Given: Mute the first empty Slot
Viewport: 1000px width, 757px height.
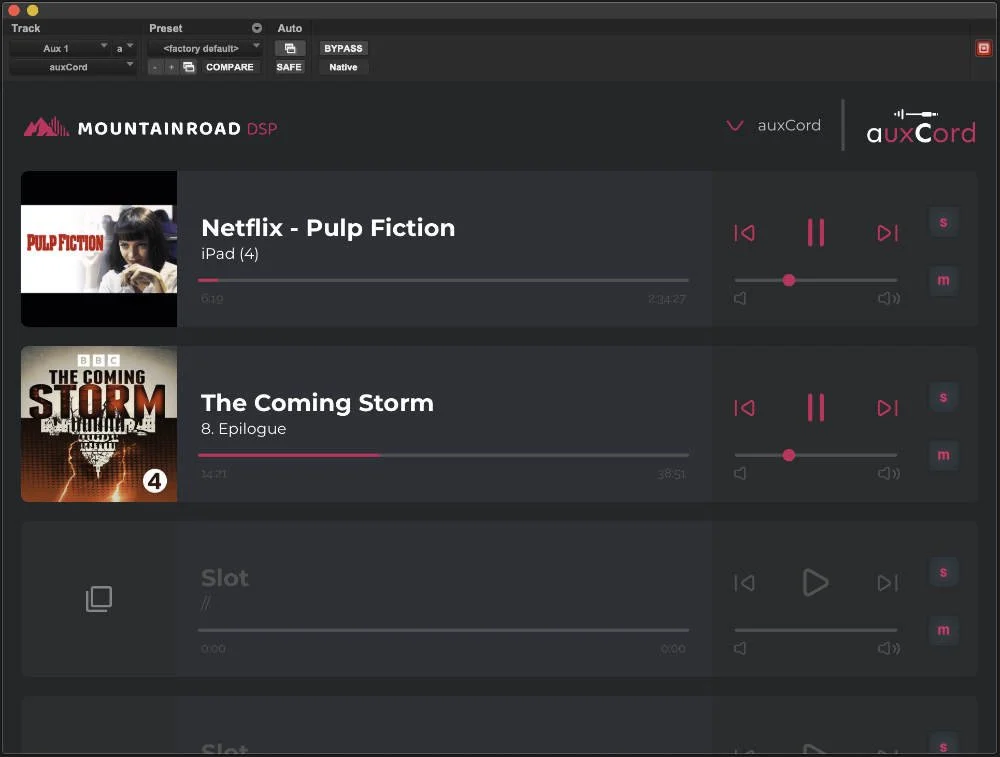Looking at the screenshot, I should [x=943, y=630].
